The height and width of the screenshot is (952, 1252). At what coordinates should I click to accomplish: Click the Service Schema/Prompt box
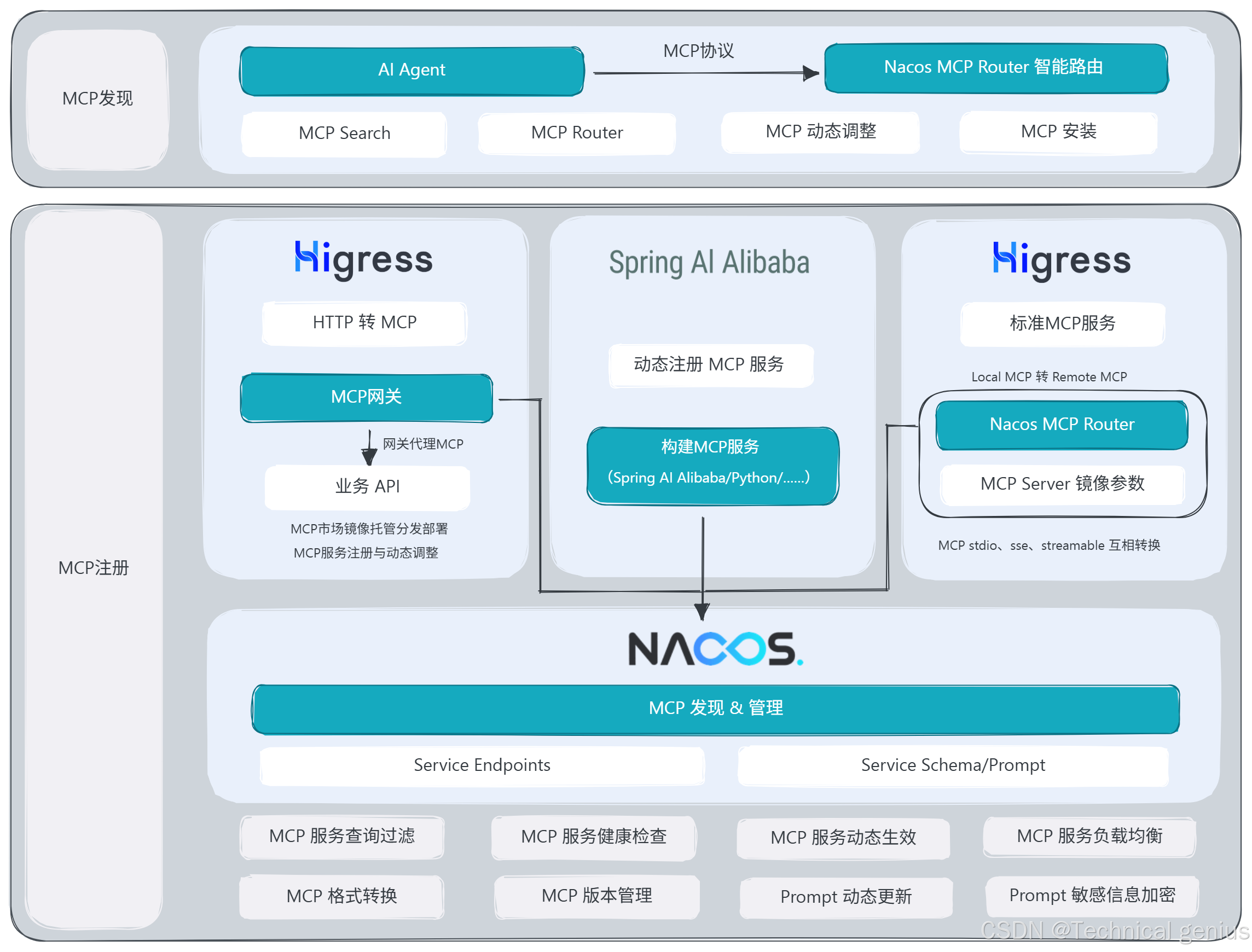[952, 765]
